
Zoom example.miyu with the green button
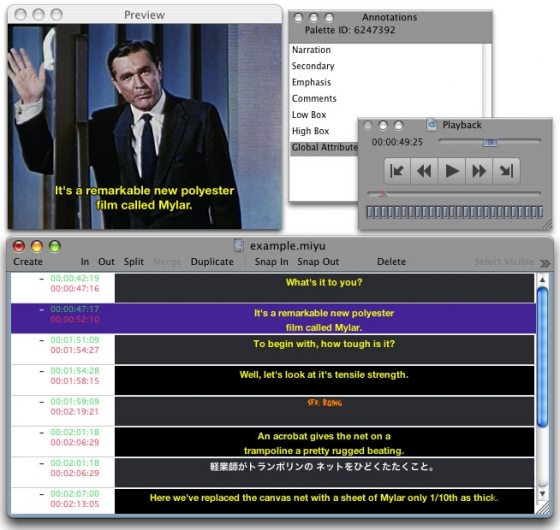click(x=55, y=246)
